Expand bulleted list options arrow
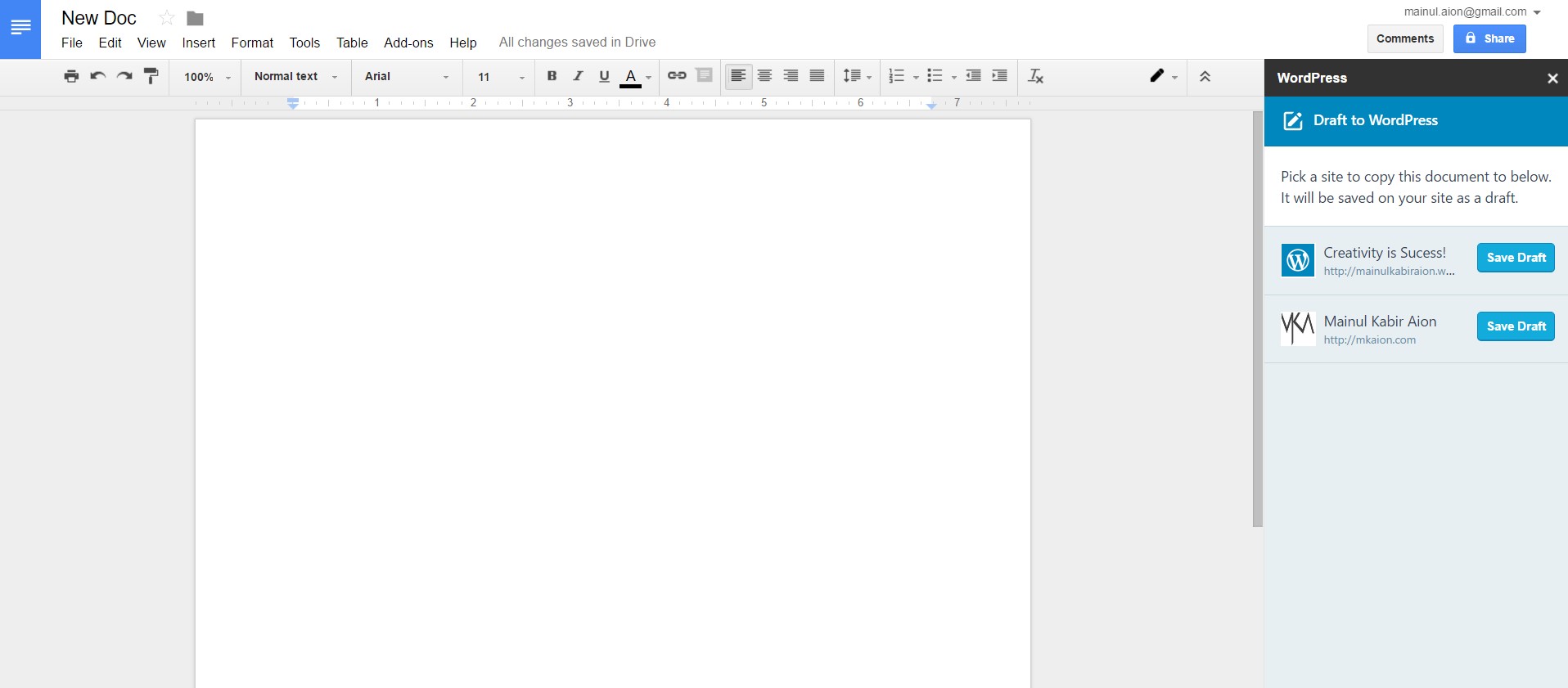 tap(954, 77)
